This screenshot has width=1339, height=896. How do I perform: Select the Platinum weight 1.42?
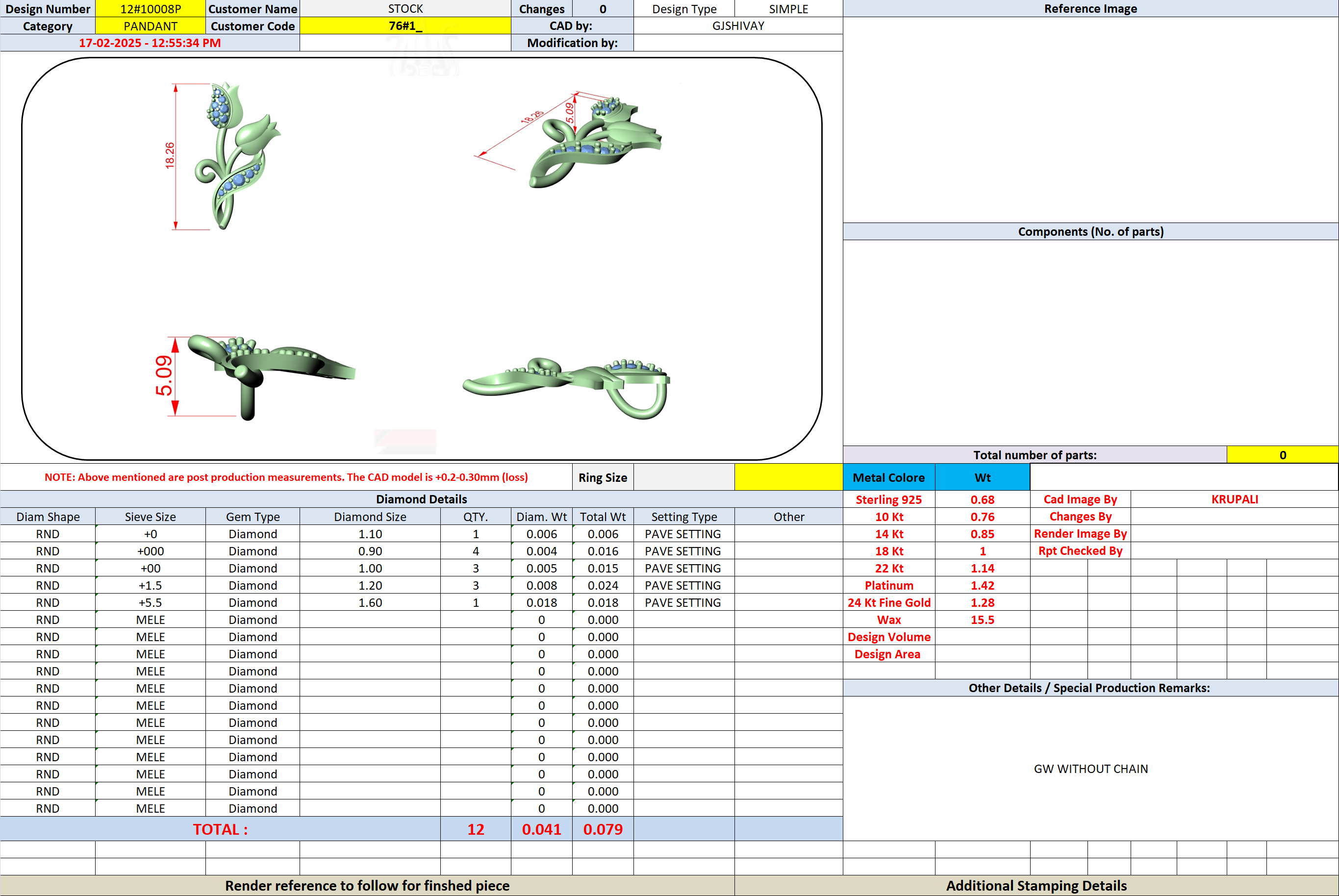click(983, 585)
